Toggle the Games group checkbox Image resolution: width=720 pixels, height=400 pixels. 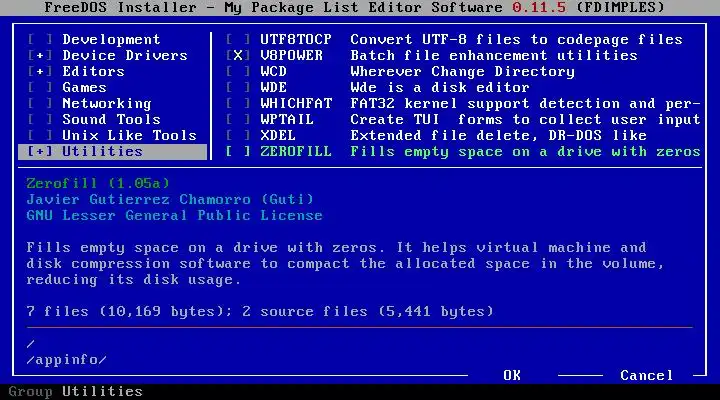[40, 88]
